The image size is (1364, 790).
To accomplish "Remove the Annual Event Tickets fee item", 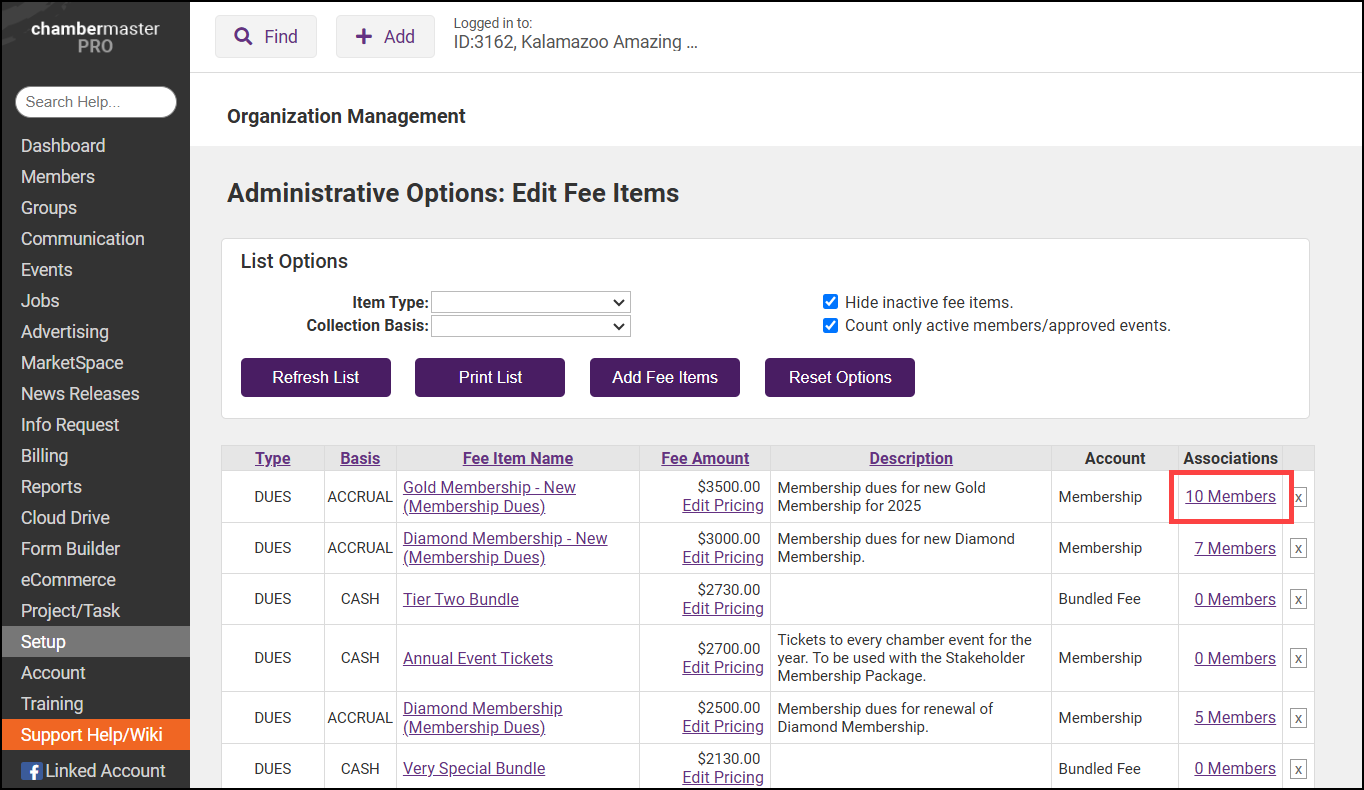I will tap(1298, 658).
